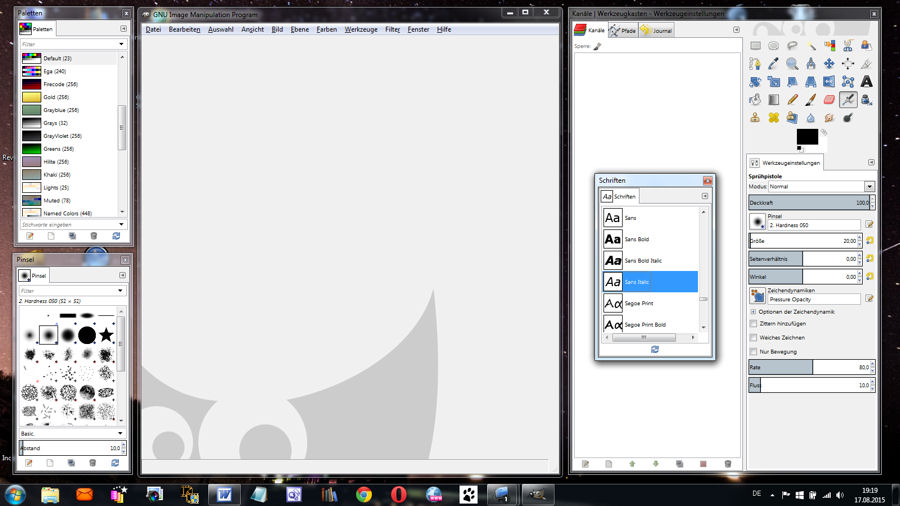Select the Ink tool
Viewport: 900px width, 506px height.
[866, 100]
